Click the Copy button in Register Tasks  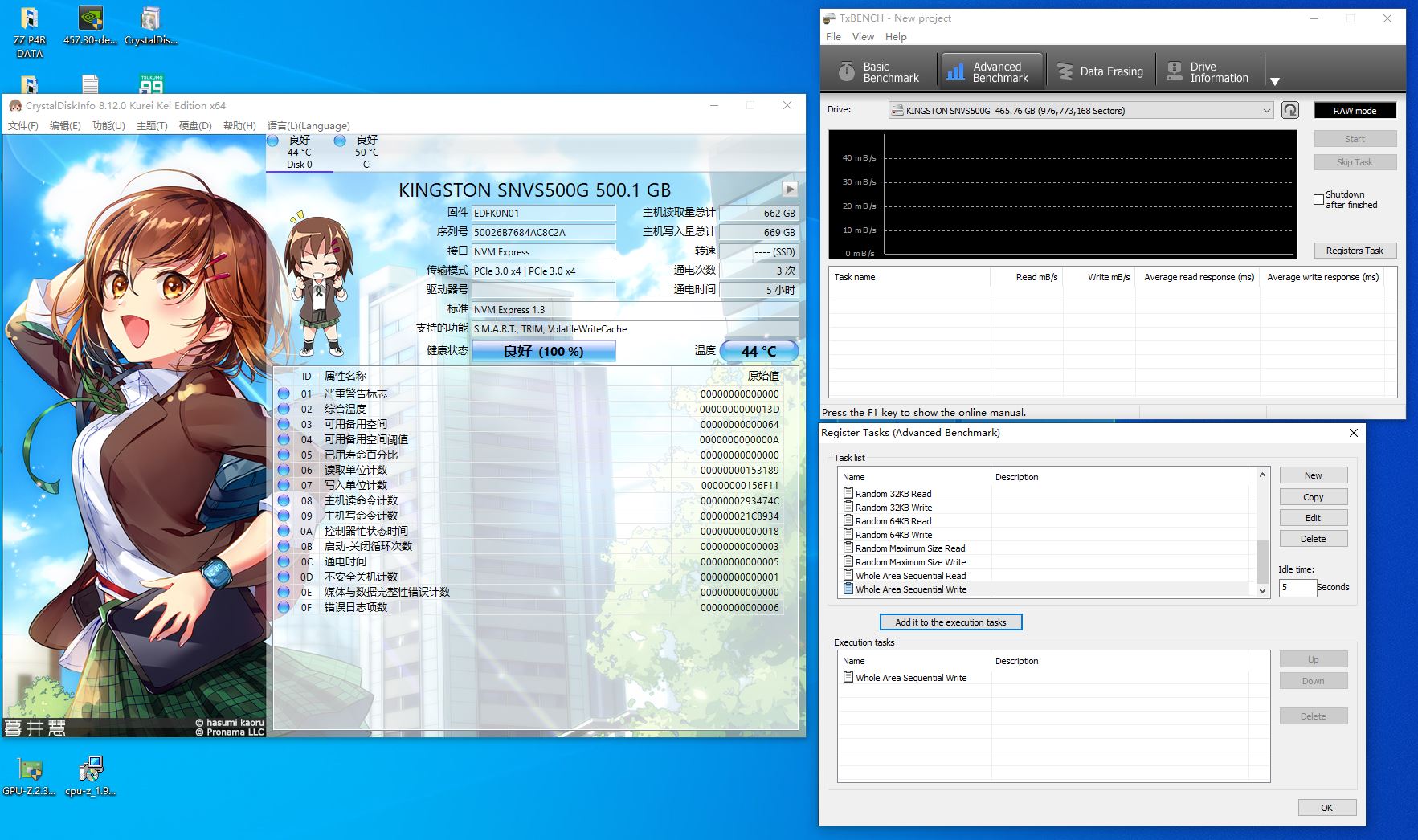[x=1313, y=497]
